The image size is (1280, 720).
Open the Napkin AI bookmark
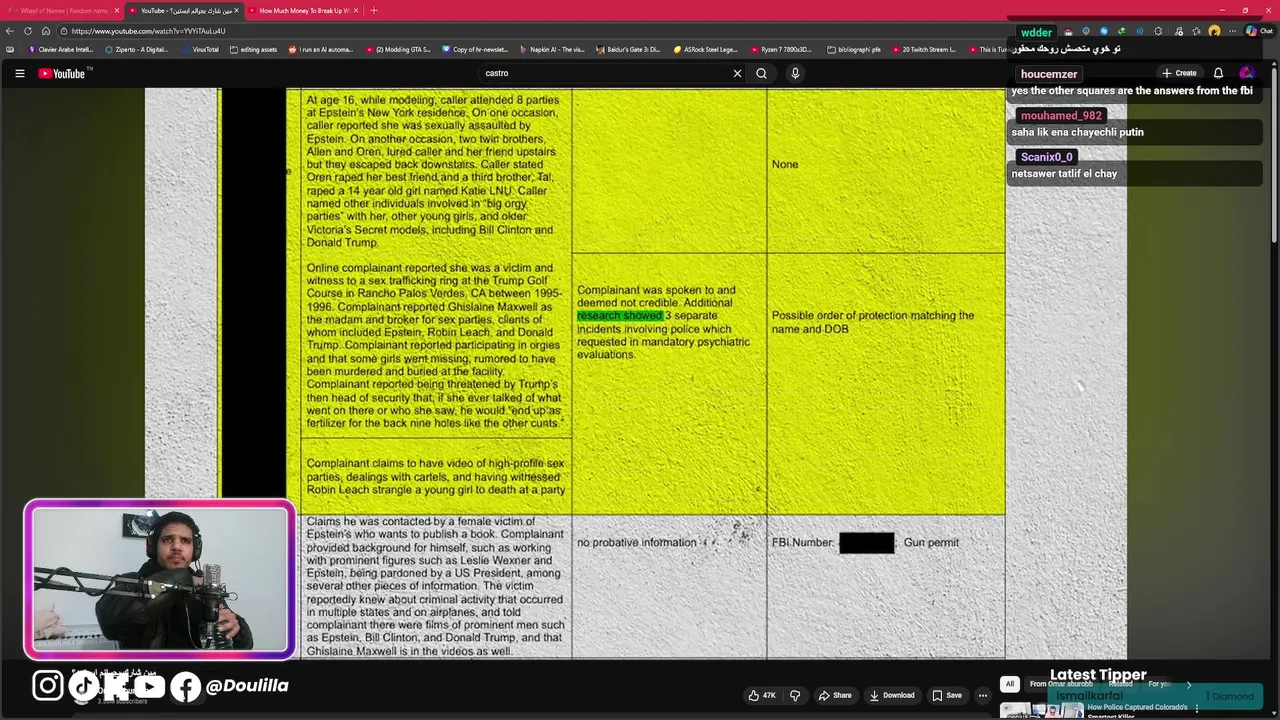[552, 49]
